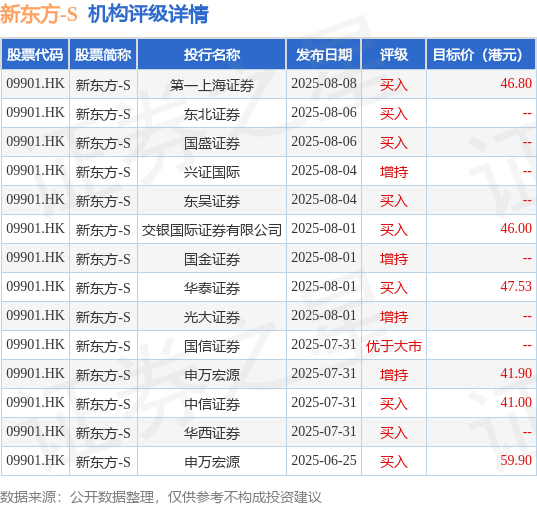Select the 2025-06-25 date cell
The width and height of the screenshot is (537, 506).
point(324,461)
